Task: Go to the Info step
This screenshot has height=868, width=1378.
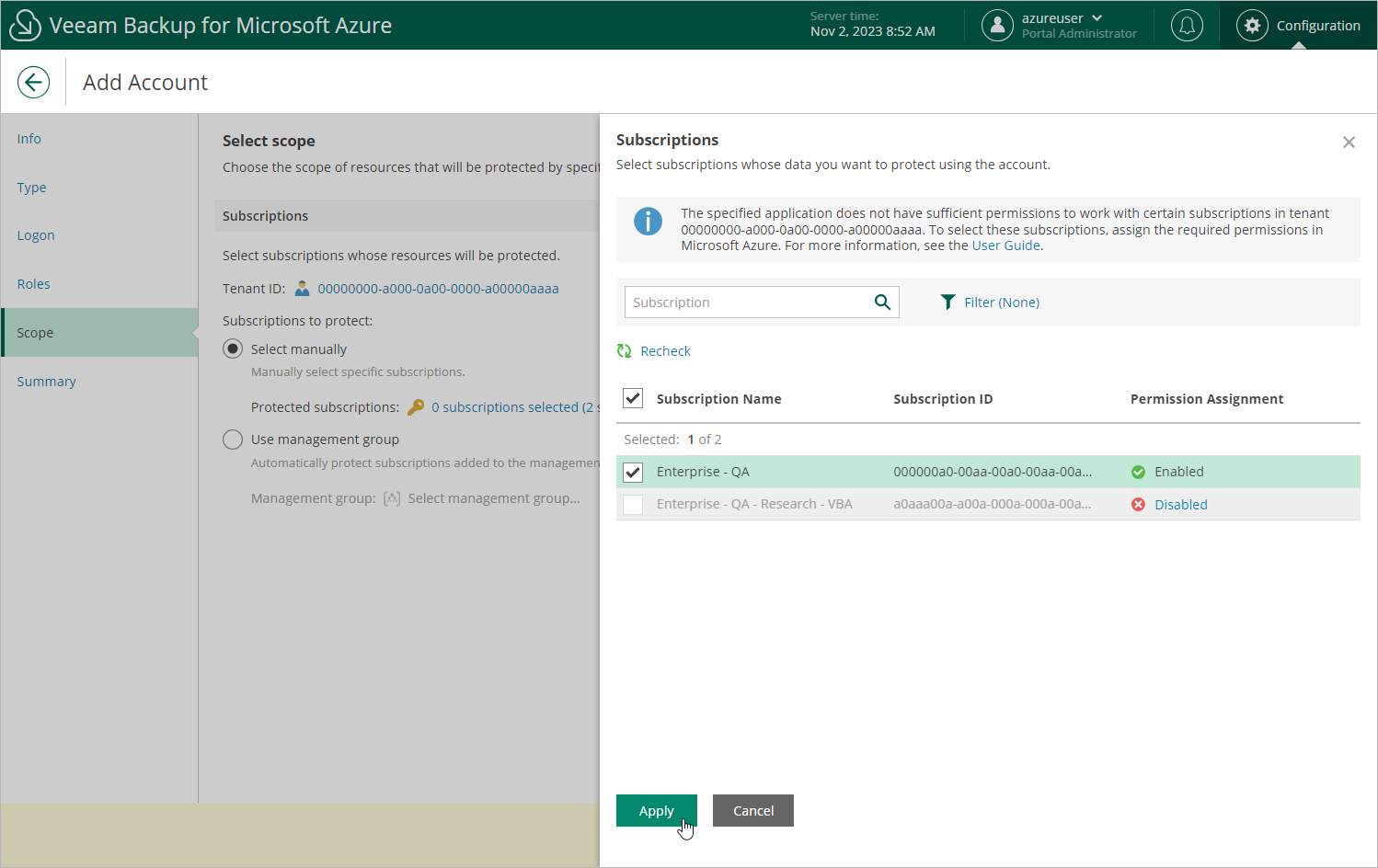Action: (x=29, y=139)
